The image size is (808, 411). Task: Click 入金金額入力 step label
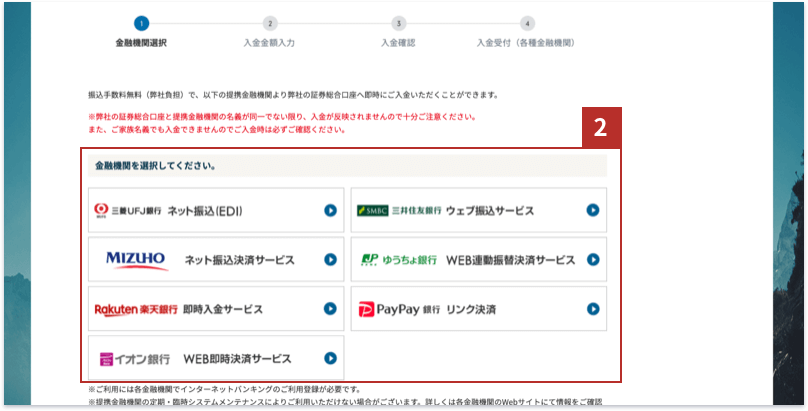(270, 43)
